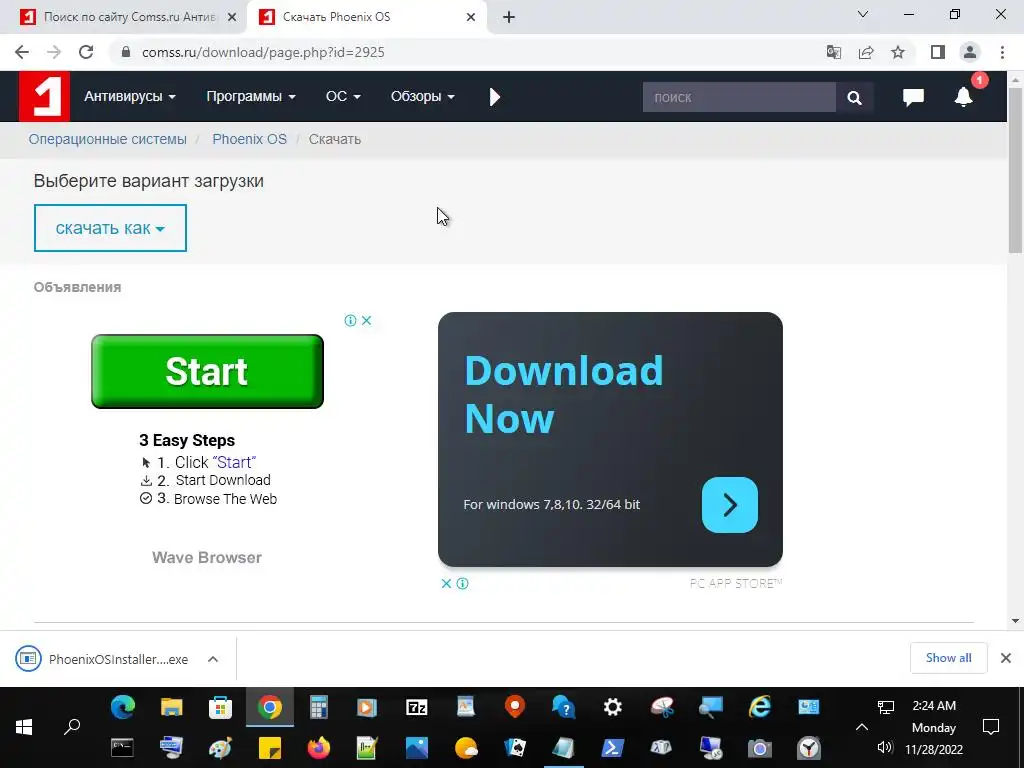1024x768 pixels.
Task: Open Command Prompt from taskbar
Action: click(123, 747)
